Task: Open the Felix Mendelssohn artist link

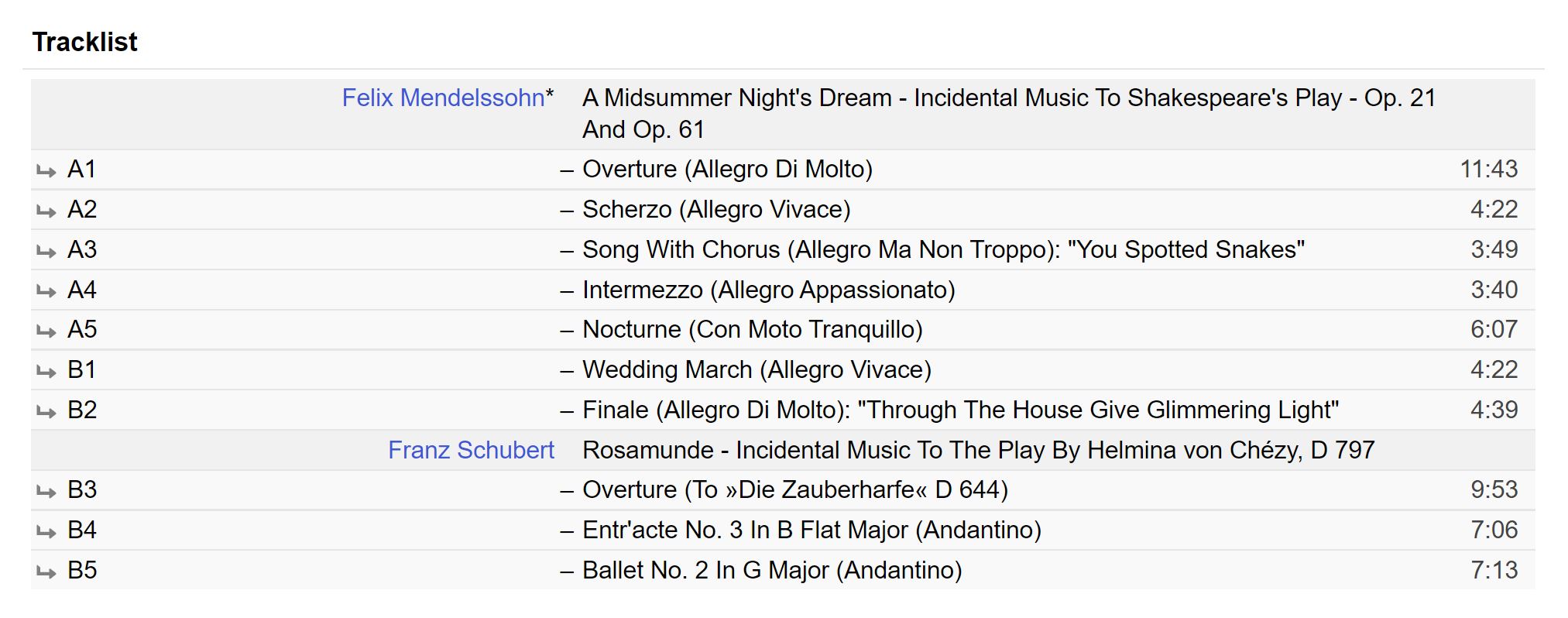Action: point(443,98)
